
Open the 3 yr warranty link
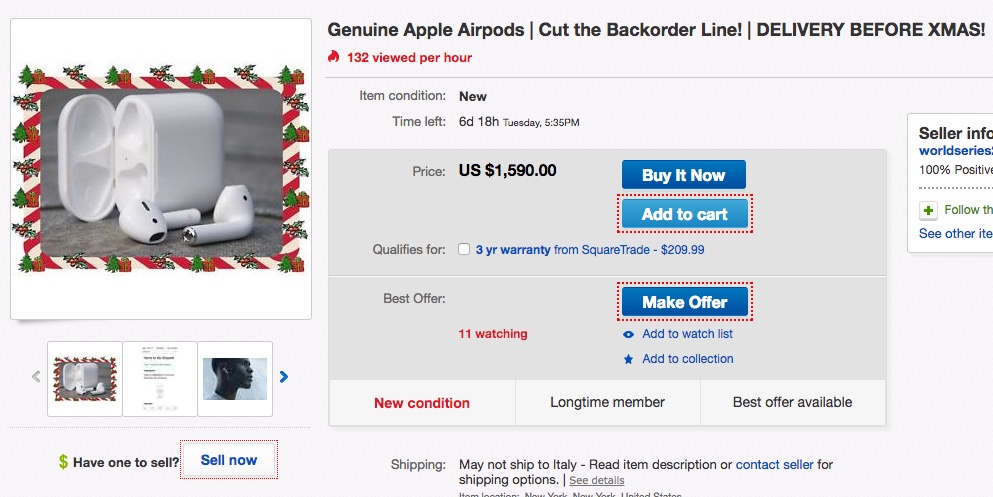[x=513, y=249]
